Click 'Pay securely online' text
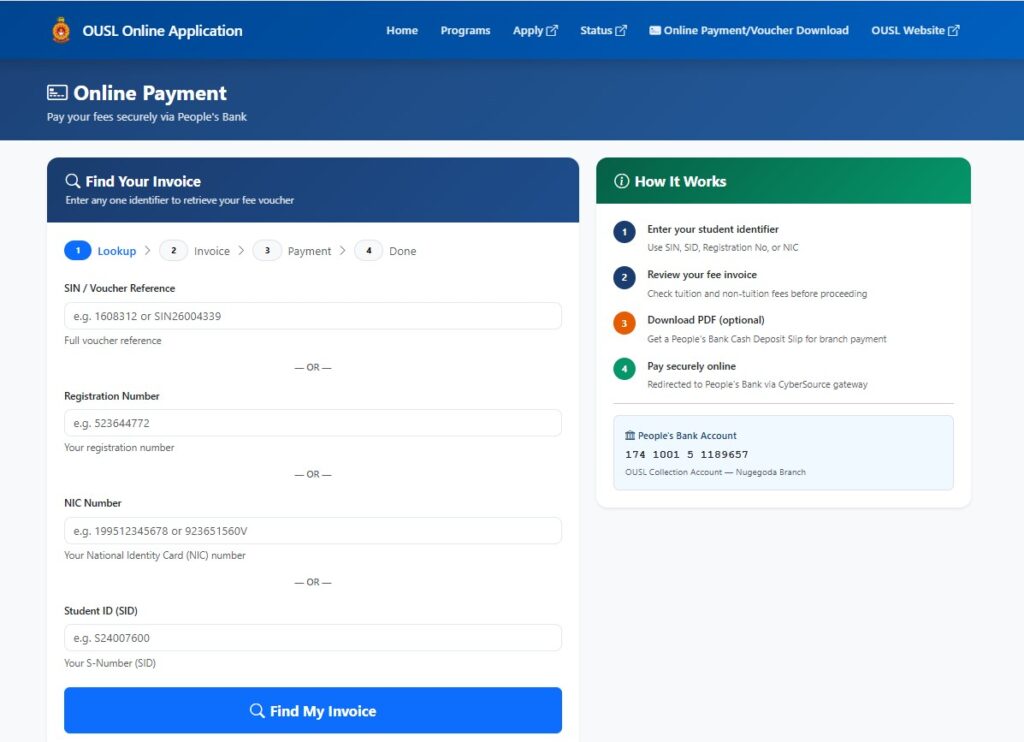The image size is (1024, 742). click(692, 366)
